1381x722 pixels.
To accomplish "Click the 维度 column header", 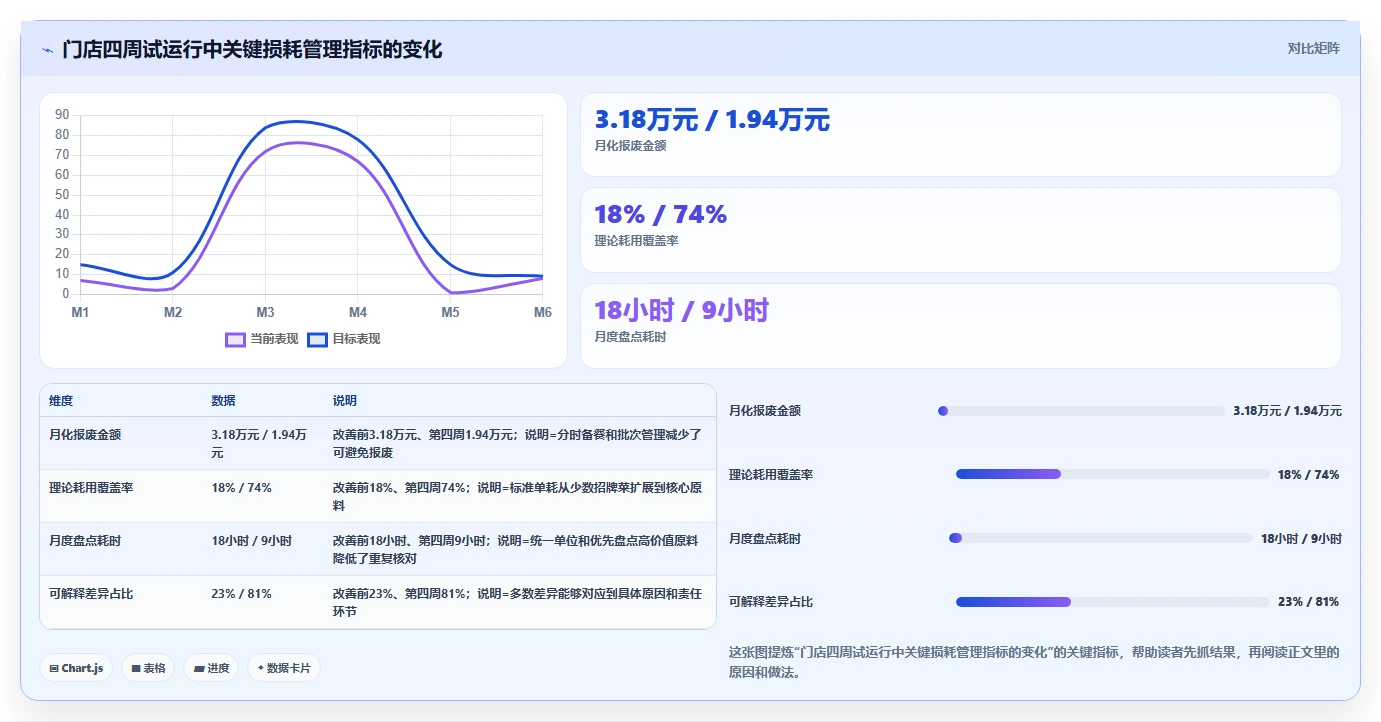I will coord(61,401).
